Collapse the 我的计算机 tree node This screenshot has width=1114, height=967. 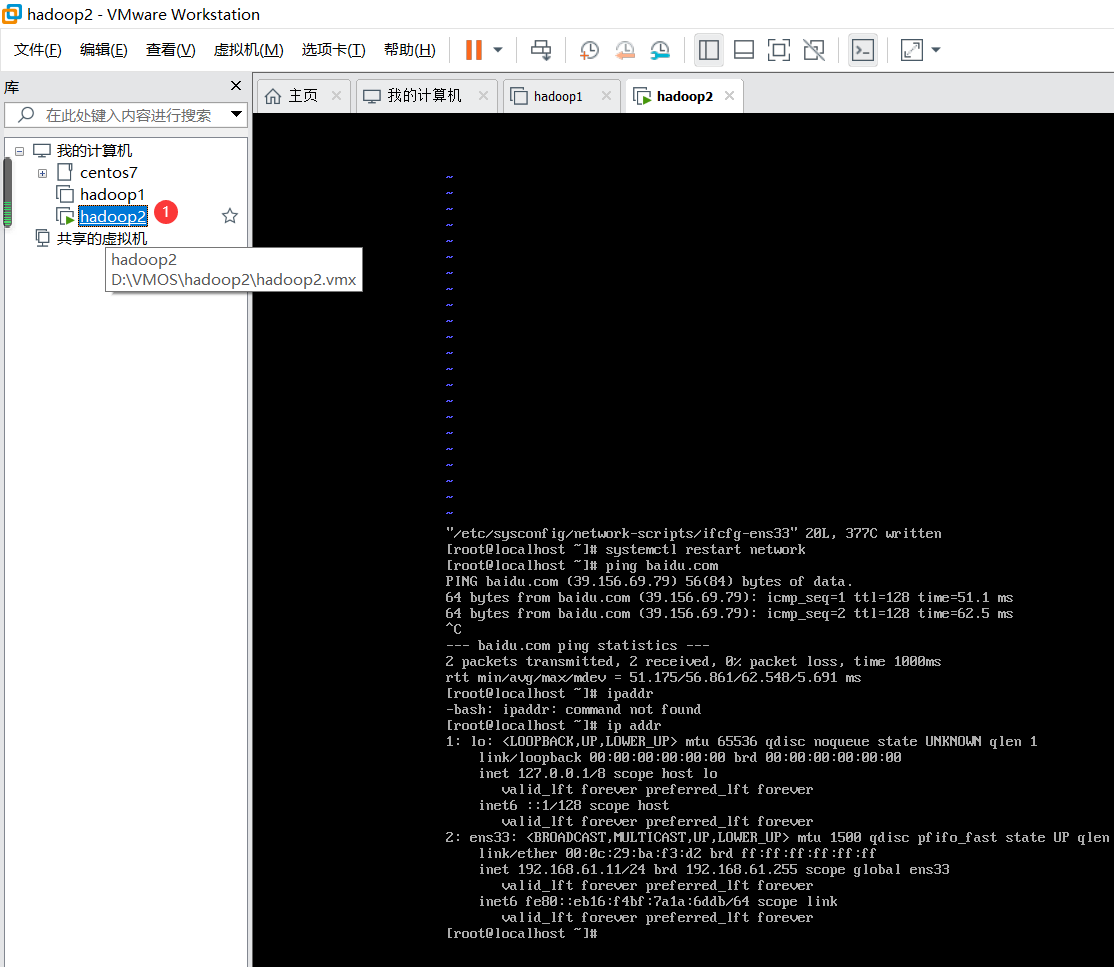(19, 151)
